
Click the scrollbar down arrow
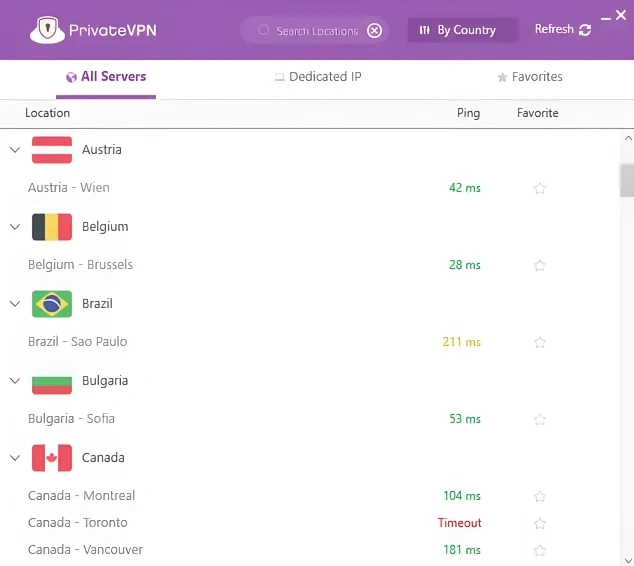(x=628, y=560)
